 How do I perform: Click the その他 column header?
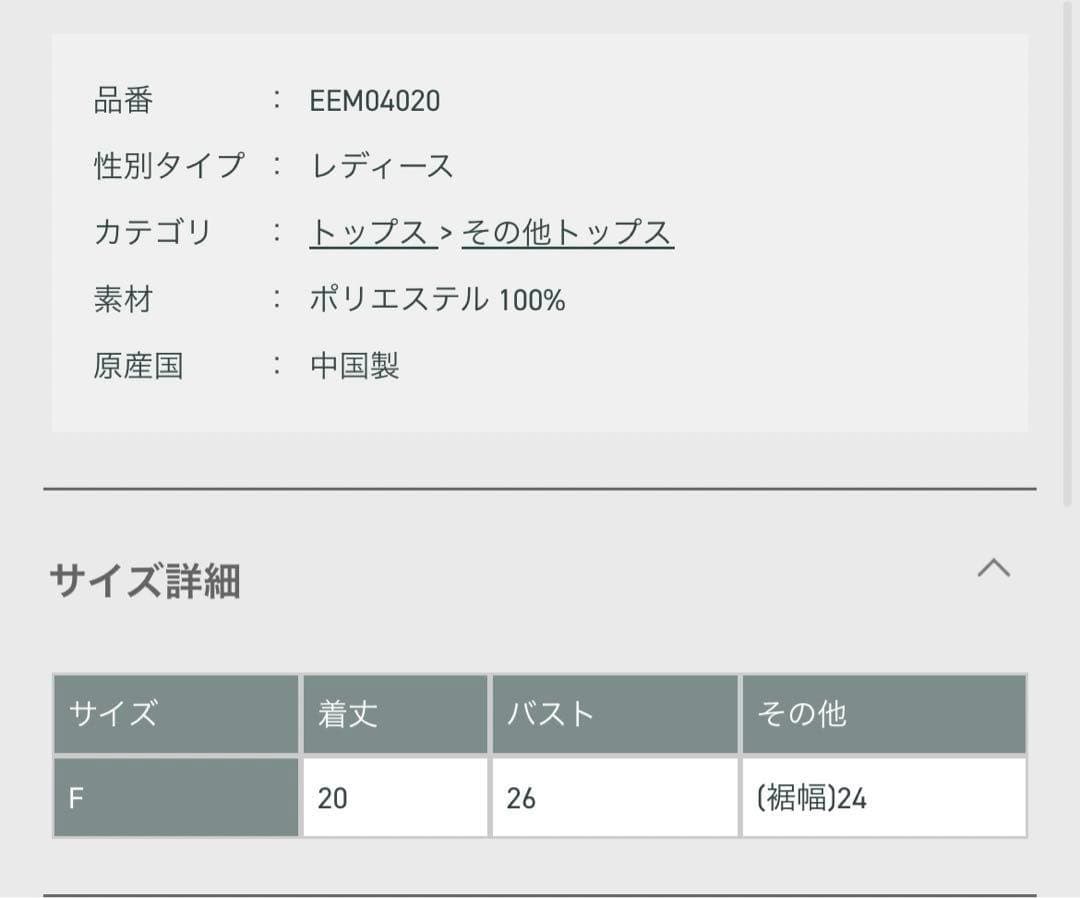(x=884, y=714)
